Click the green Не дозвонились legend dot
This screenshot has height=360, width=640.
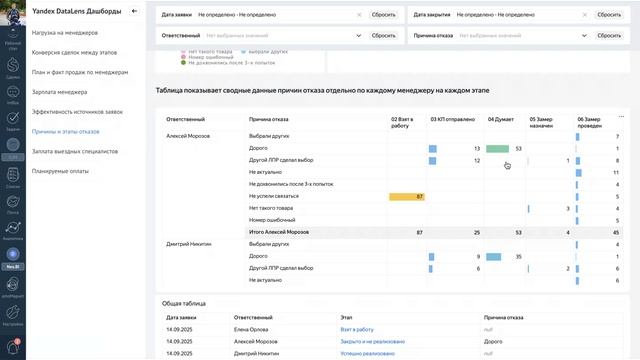coord(183,63)
